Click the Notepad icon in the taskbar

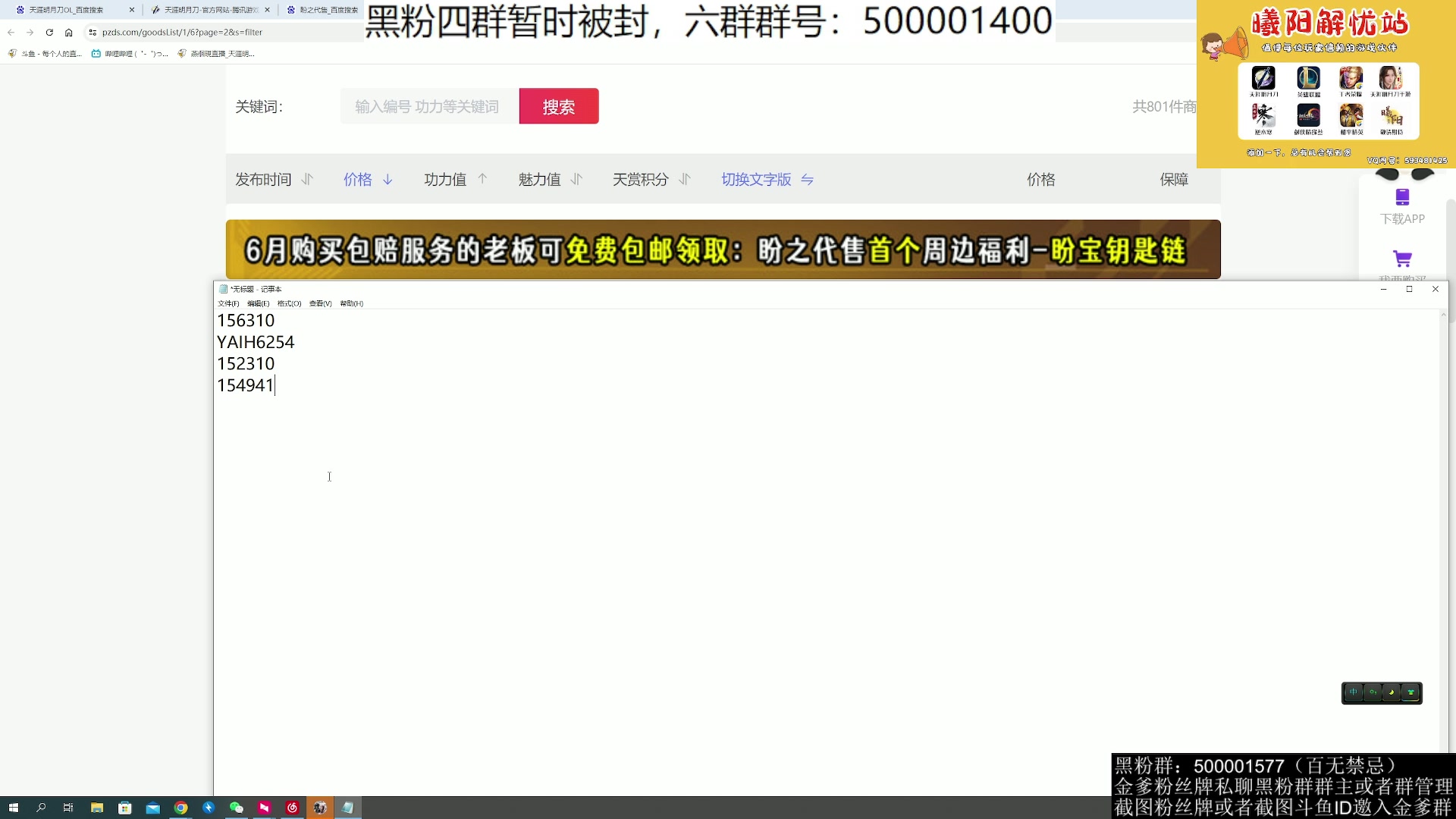point(348,808)
